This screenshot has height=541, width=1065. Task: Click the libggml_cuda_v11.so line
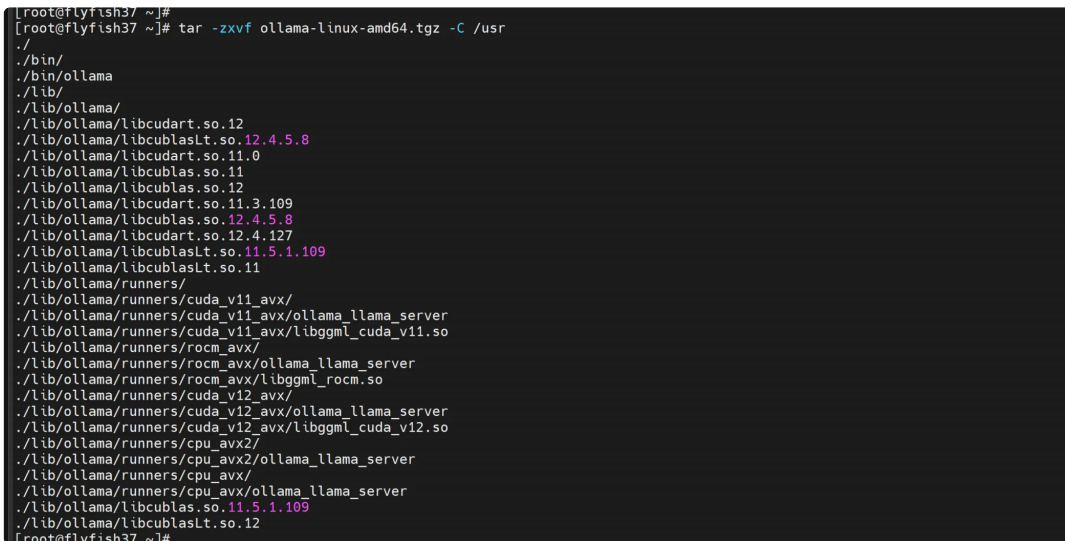click(232, 332)
